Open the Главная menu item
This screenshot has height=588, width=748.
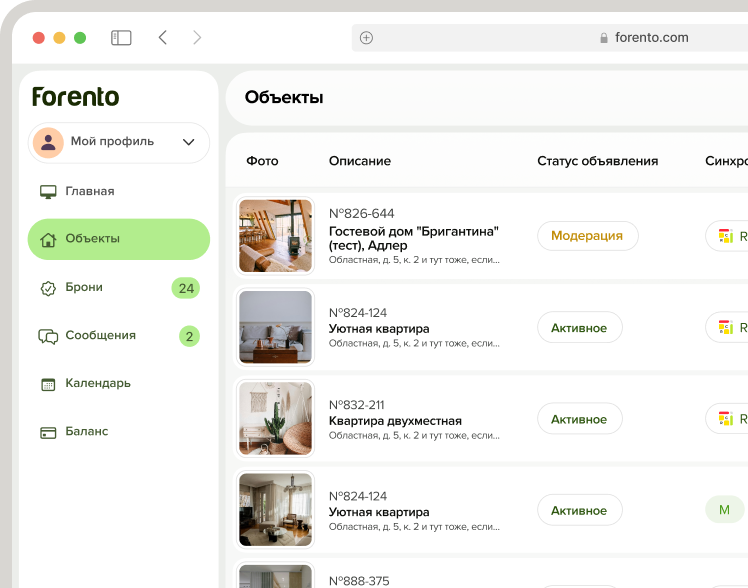point(119,191)
